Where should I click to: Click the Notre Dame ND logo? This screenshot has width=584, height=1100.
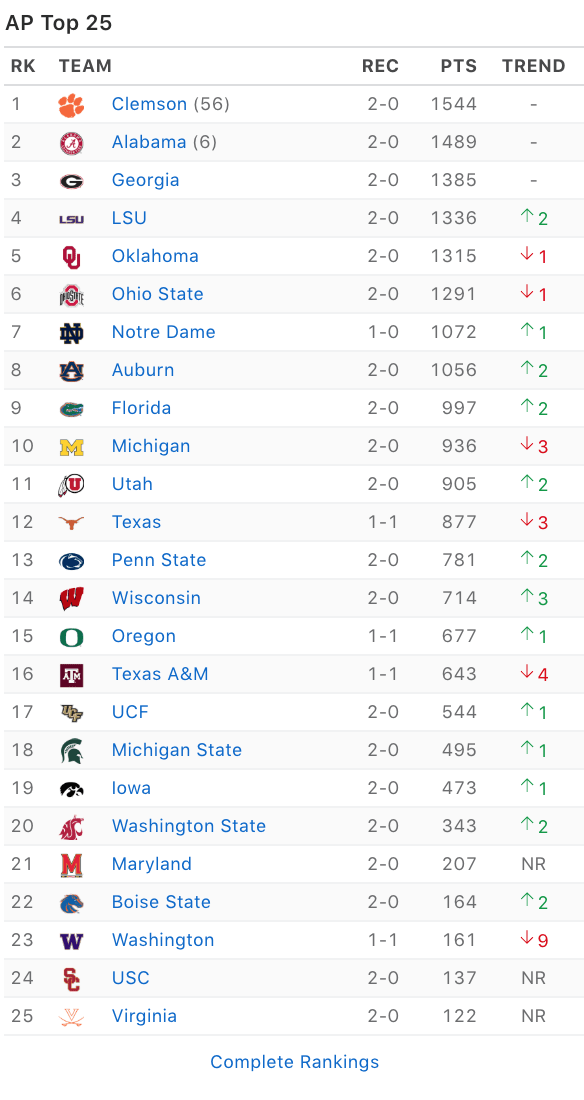(71, 333)
